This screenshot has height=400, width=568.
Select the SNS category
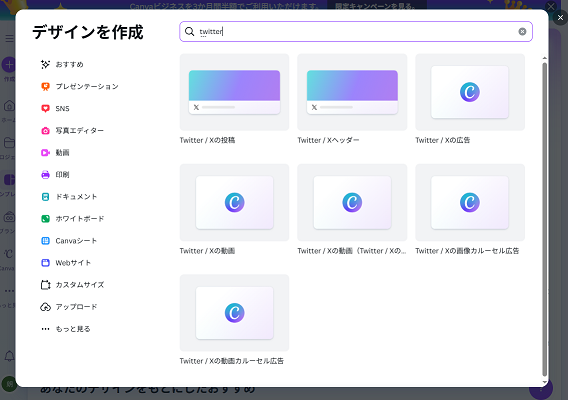[62, 109]
